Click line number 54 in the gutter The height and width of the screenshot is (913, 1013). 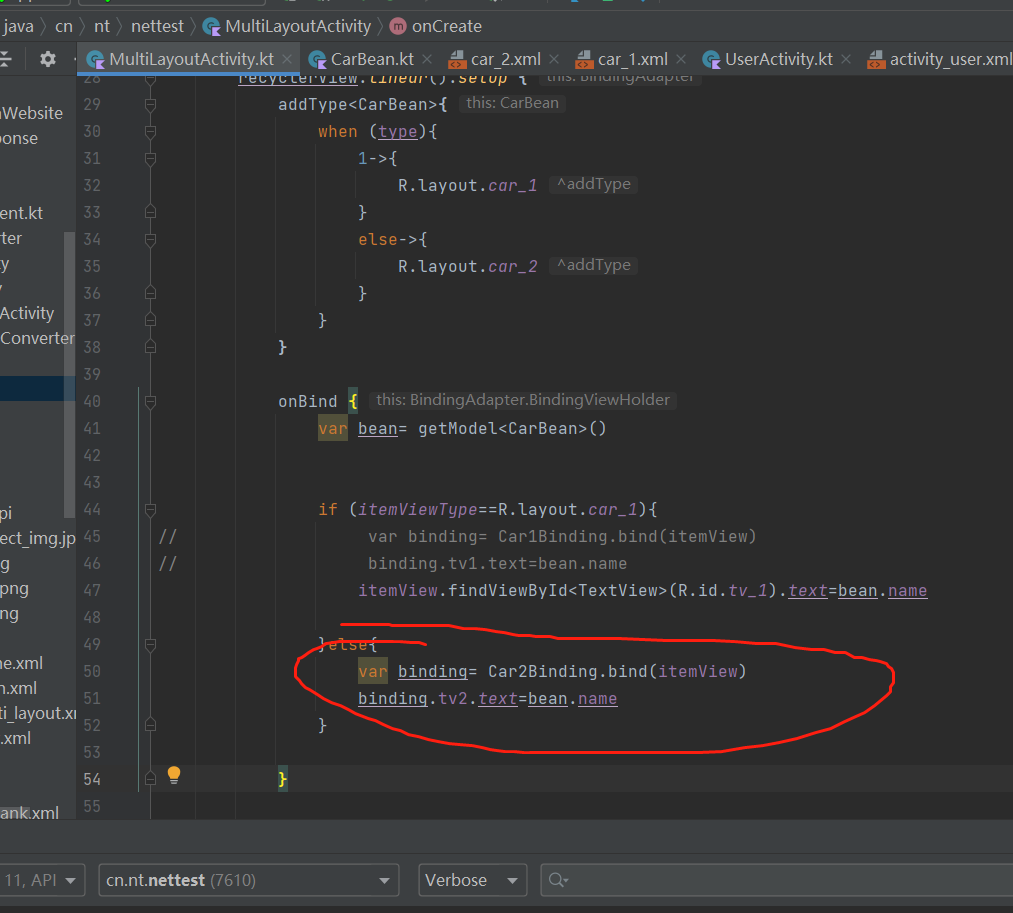[x=92, y=779]
